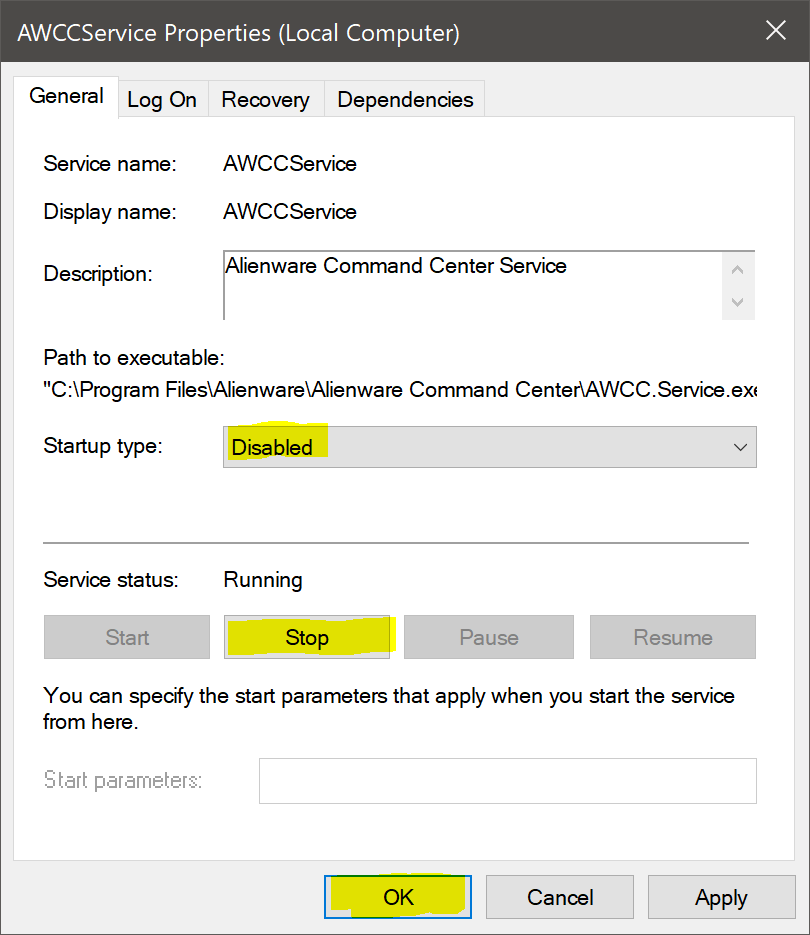Focus the Start parameters field
This screenshot has height=935, width=810.
[x=507, y=780]
